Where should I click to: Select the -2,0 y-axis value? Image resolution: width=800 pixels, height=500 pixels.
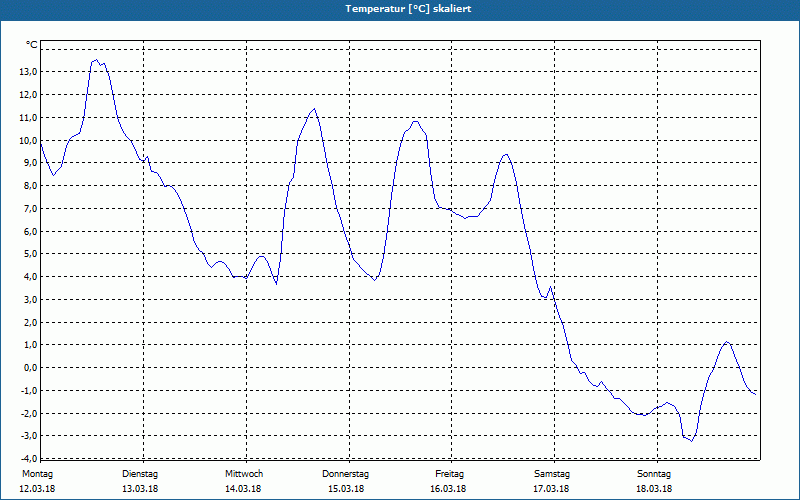coord(29,414)
